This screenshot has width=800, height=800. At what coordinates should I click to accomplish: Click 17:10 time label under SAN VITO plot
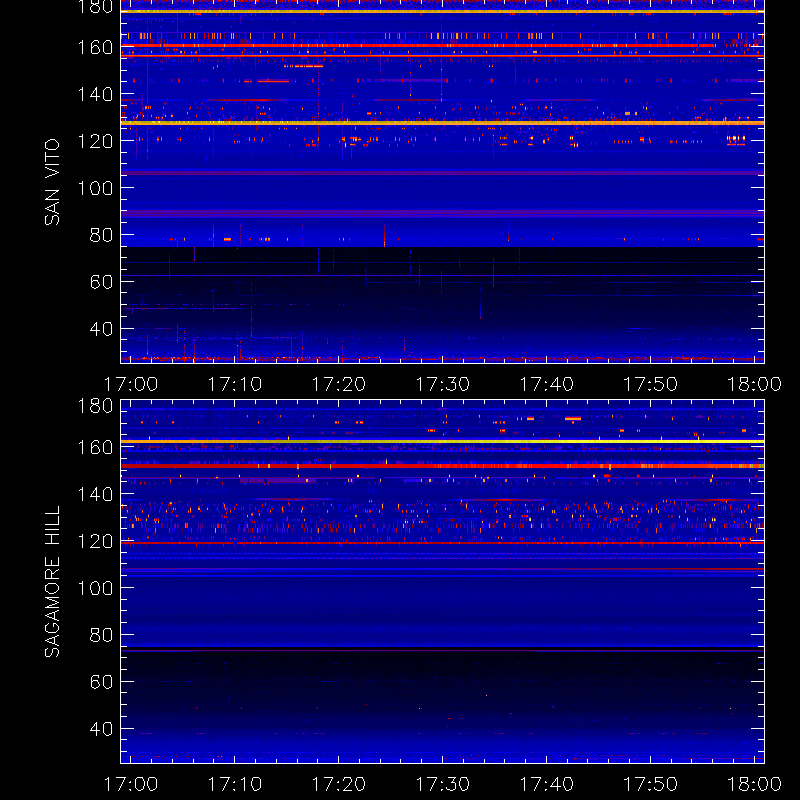235,384
